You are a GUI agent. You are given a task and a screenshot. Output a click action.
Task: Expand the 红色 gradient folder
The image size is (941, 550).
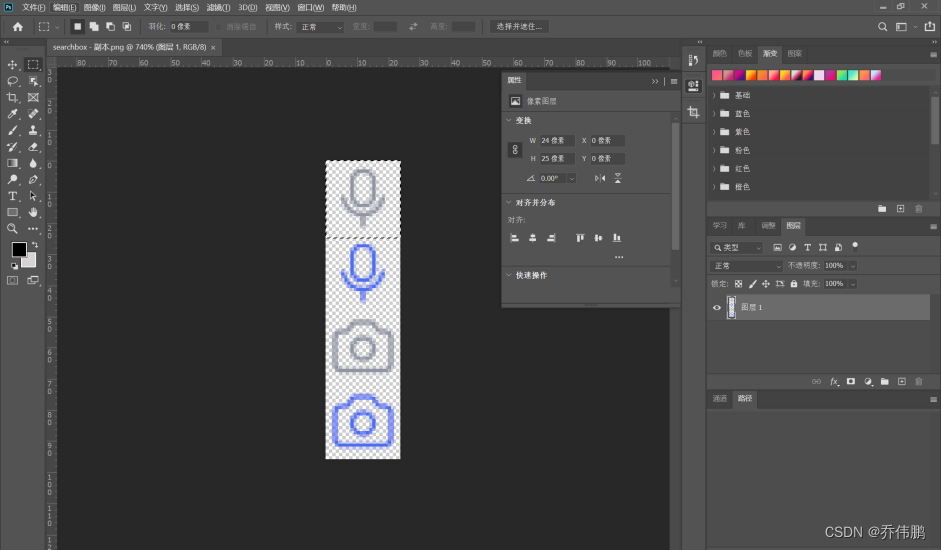[714, 169]
